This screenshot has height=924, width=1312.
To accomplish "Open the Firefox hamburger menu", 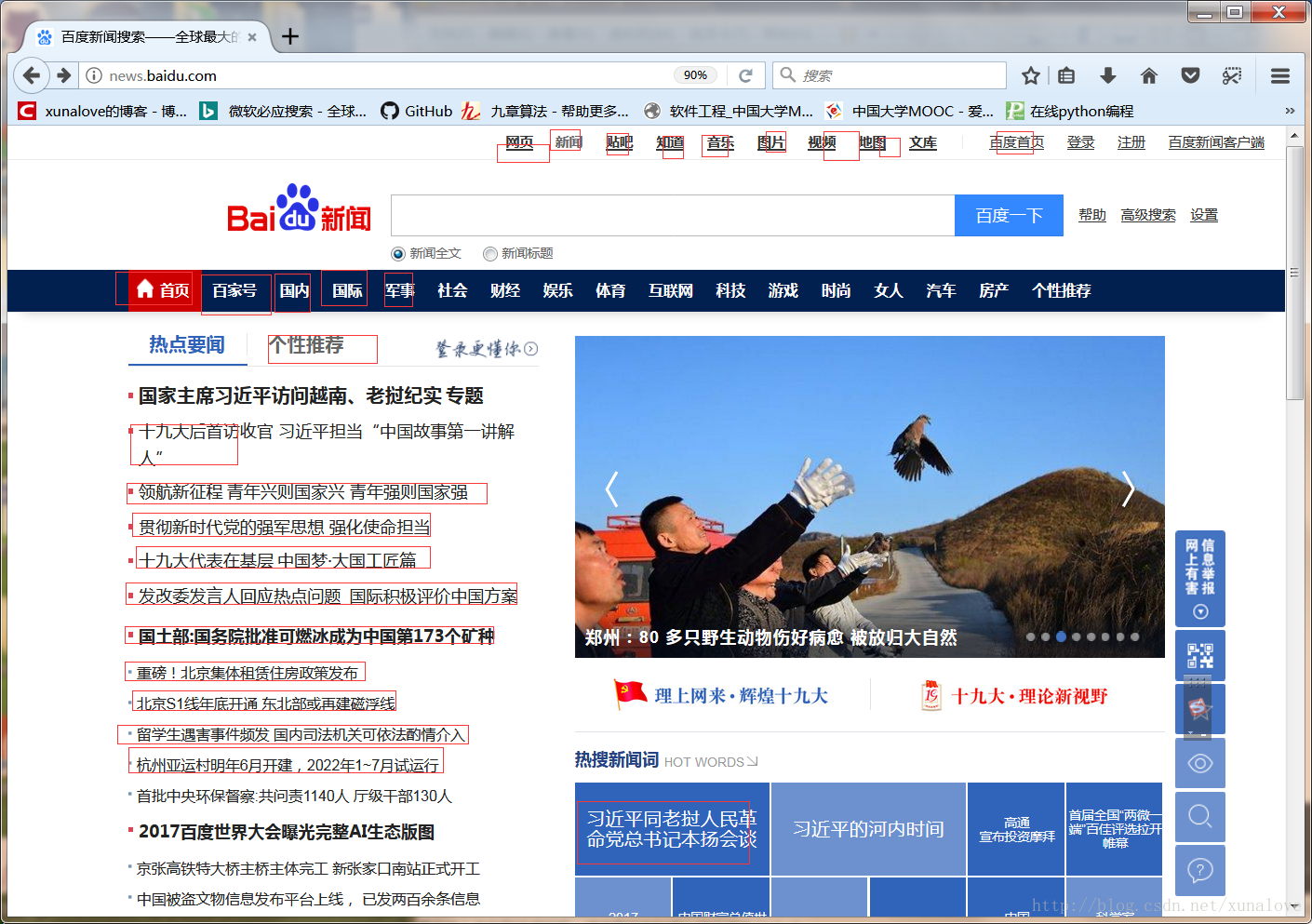I will [1280, 75].
